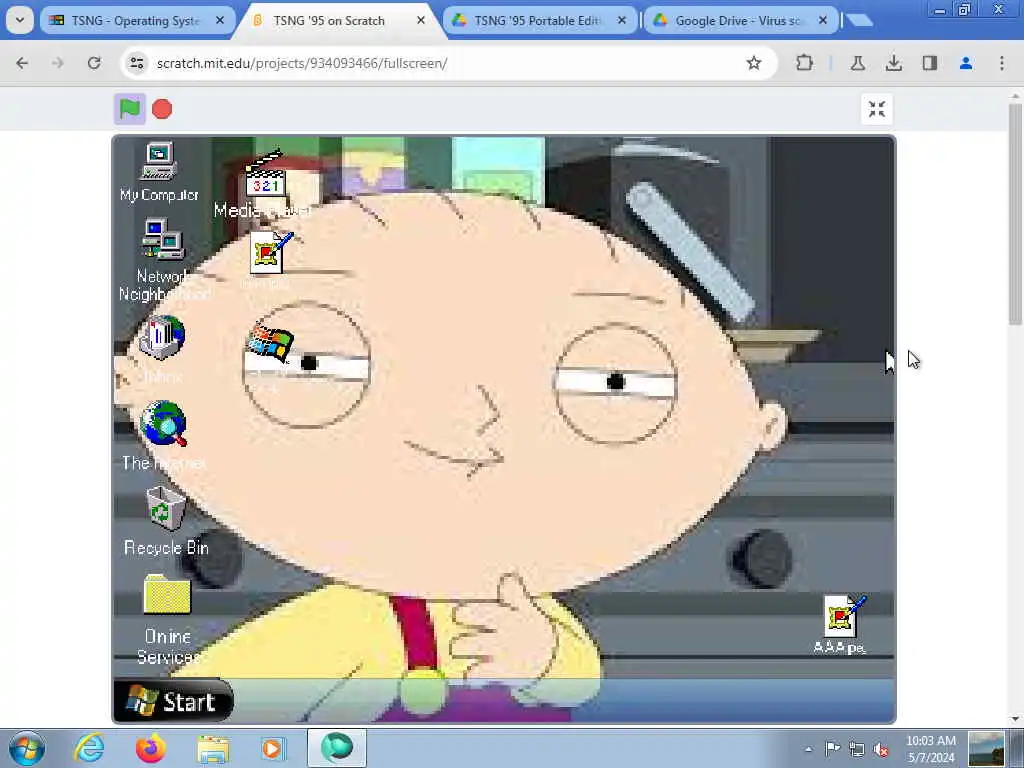Open the Windows flag logo desktop icon
This screenshot has width=1024, height=768.
click(x=270, y=341)
